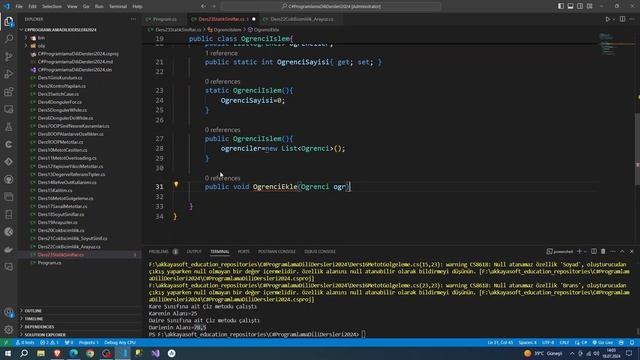The height and width of the screenshot is (360, 640).
Task: Open the Help menu
Action: pos(138,6)
